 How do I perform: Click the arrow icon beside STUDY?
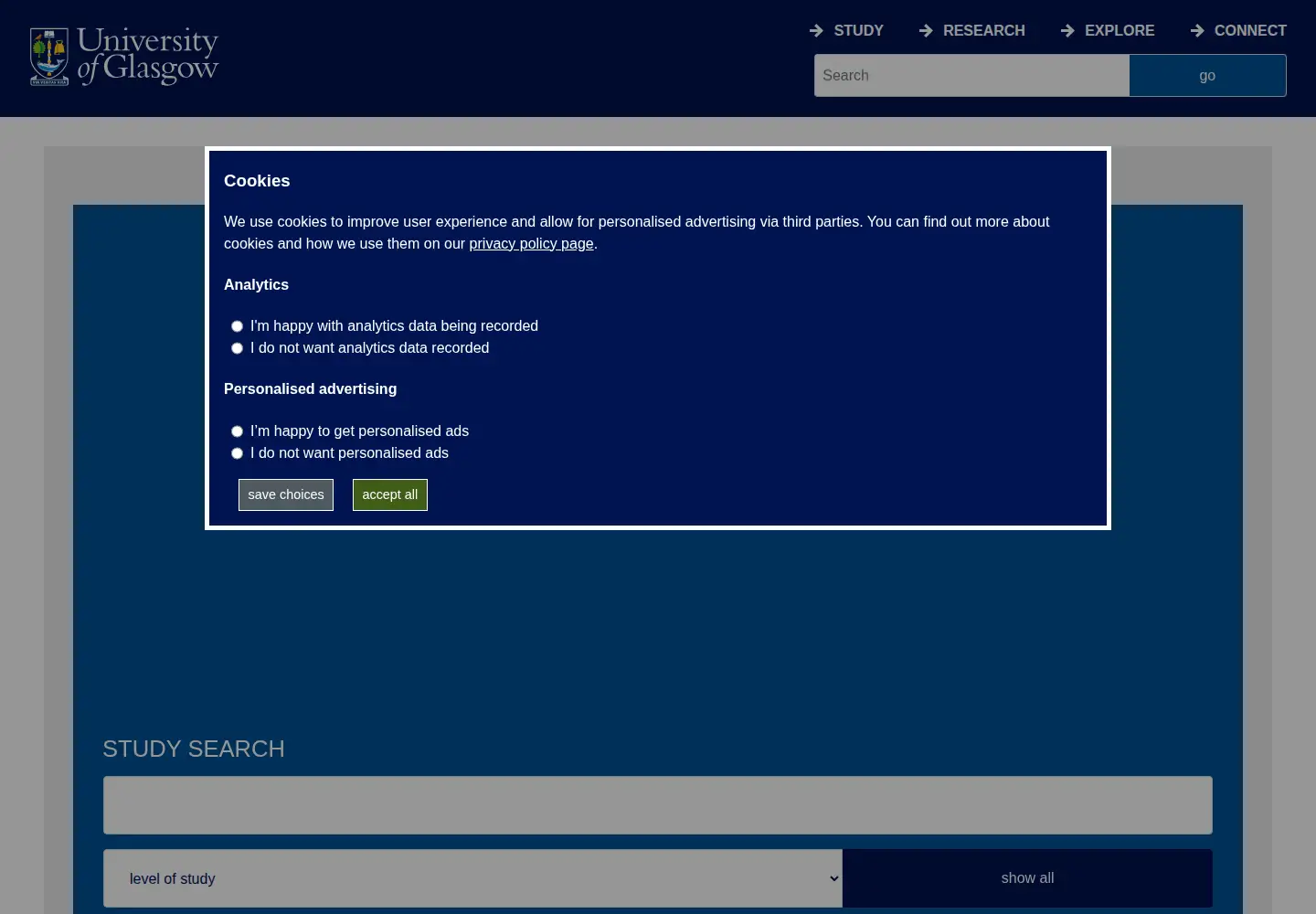click(816, 31)
